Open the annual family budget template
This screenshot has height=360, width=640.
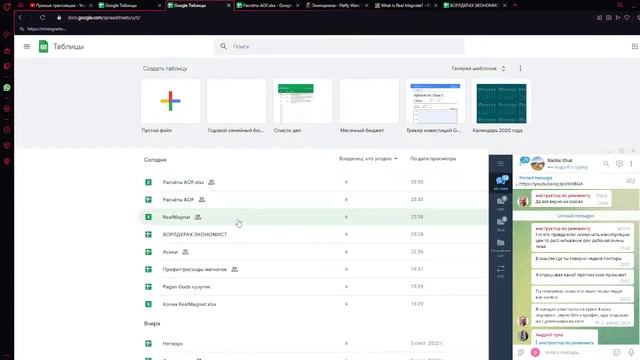[x=237, y=101]
